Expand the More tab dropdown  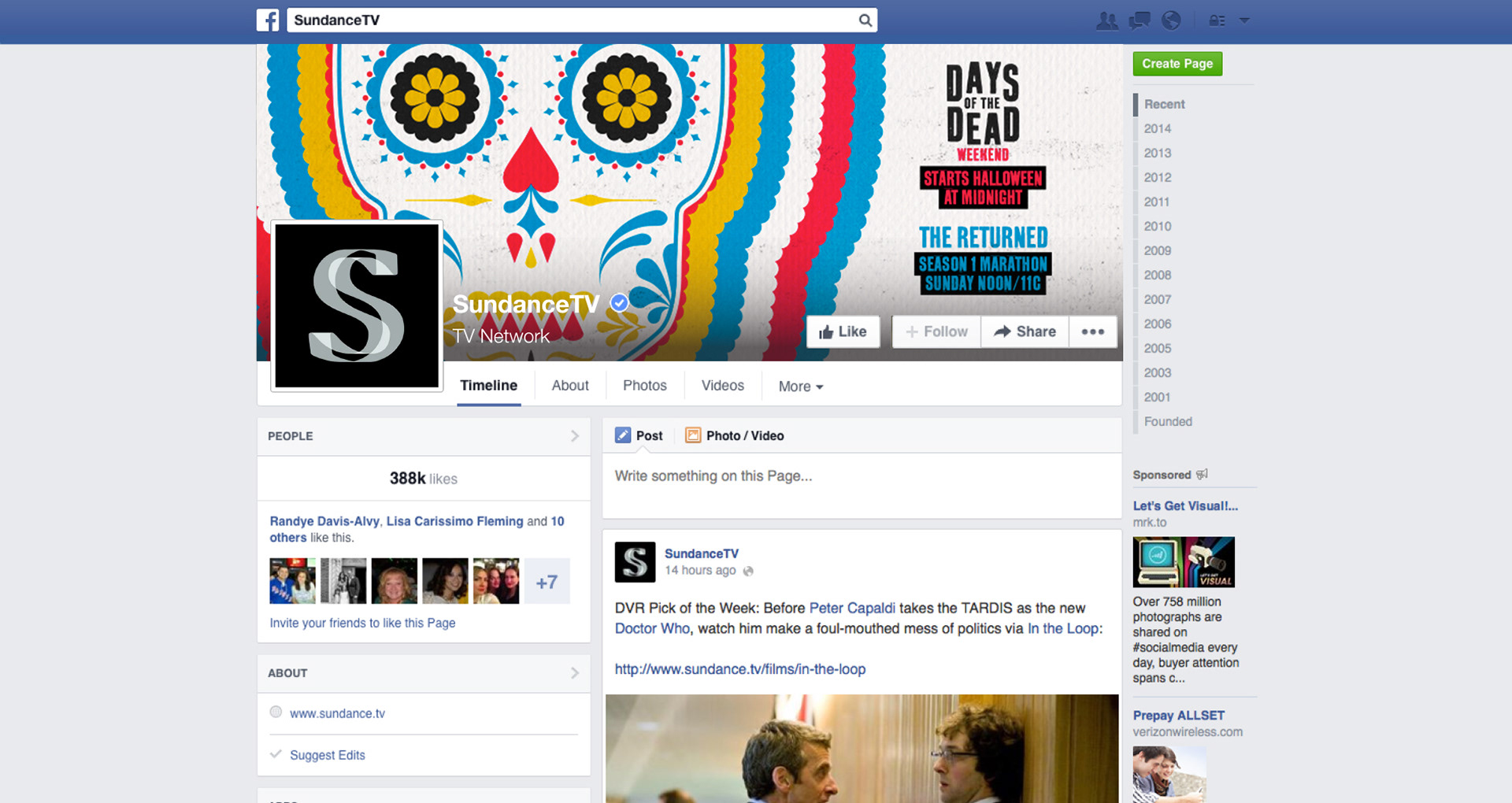(801, 387)
